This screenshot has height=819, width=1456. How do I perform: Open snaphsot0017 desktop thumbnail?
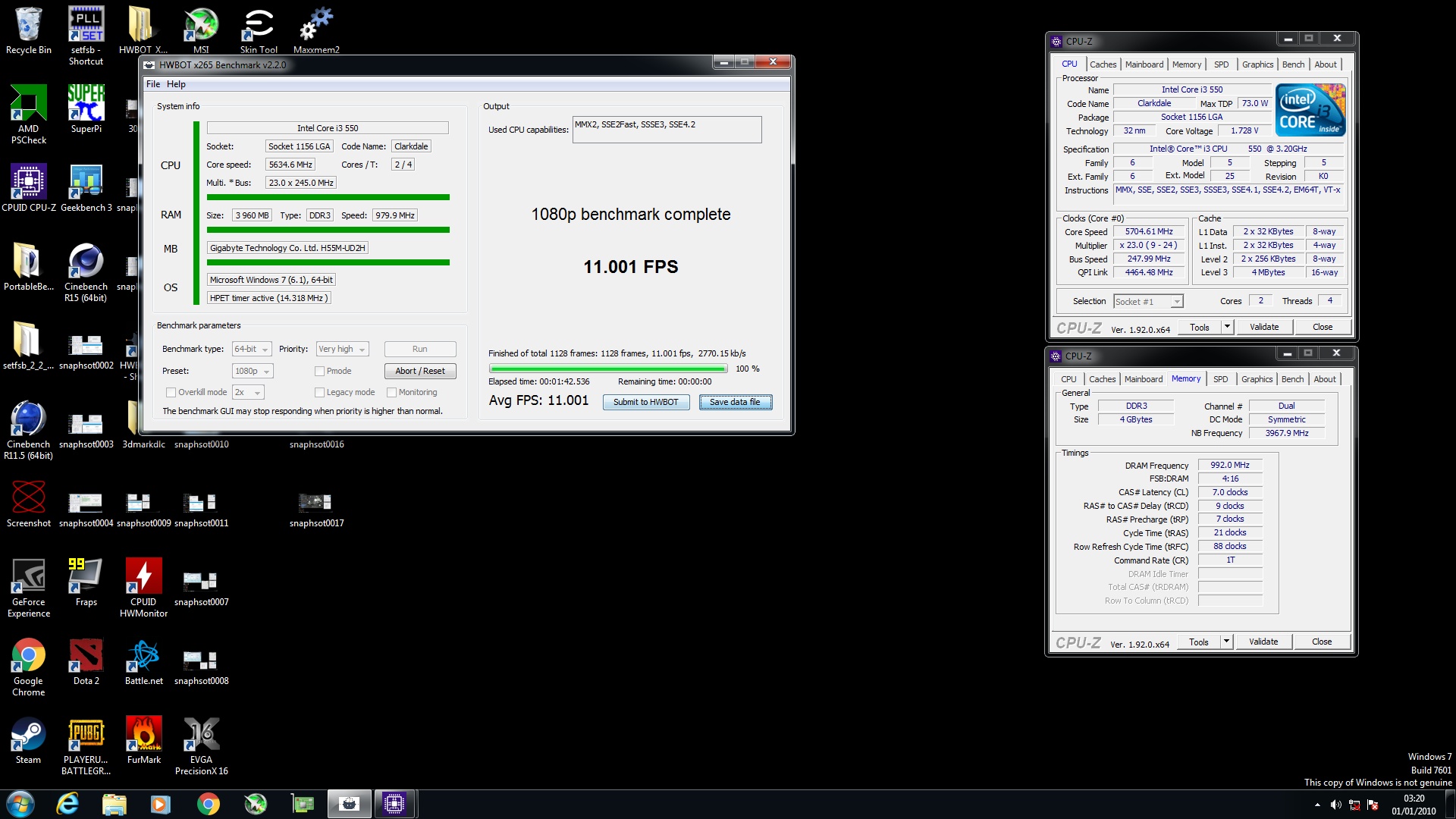pos(316,509)
